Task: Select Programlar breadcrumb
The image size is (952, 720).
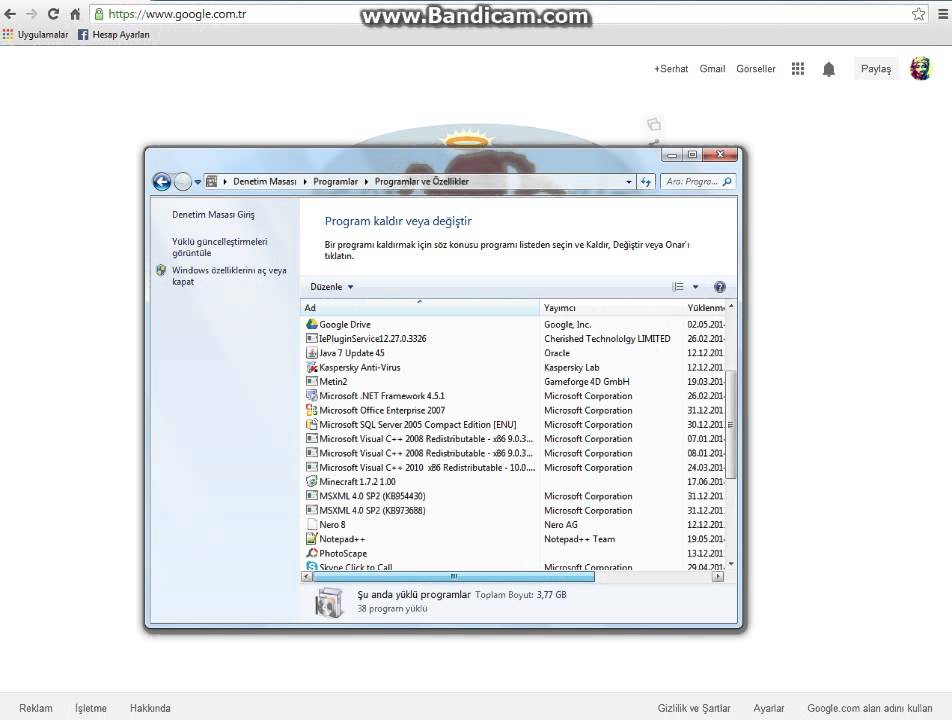Action: 335,182
